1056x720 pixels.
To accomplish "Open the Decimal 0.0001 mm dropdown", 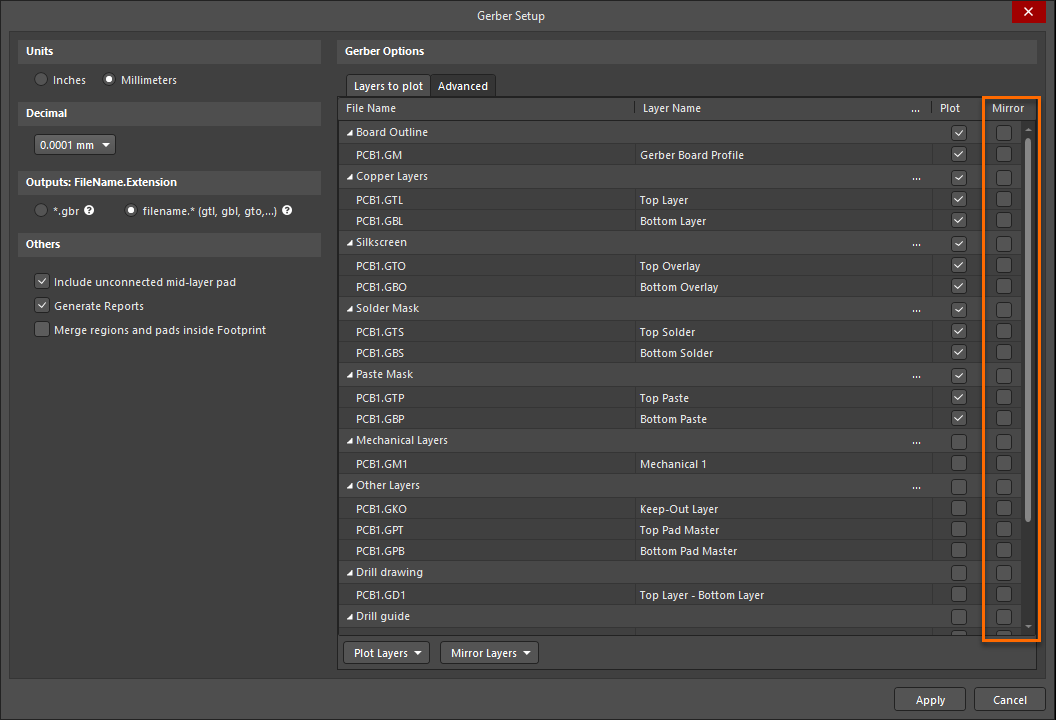I will (75, 145).
